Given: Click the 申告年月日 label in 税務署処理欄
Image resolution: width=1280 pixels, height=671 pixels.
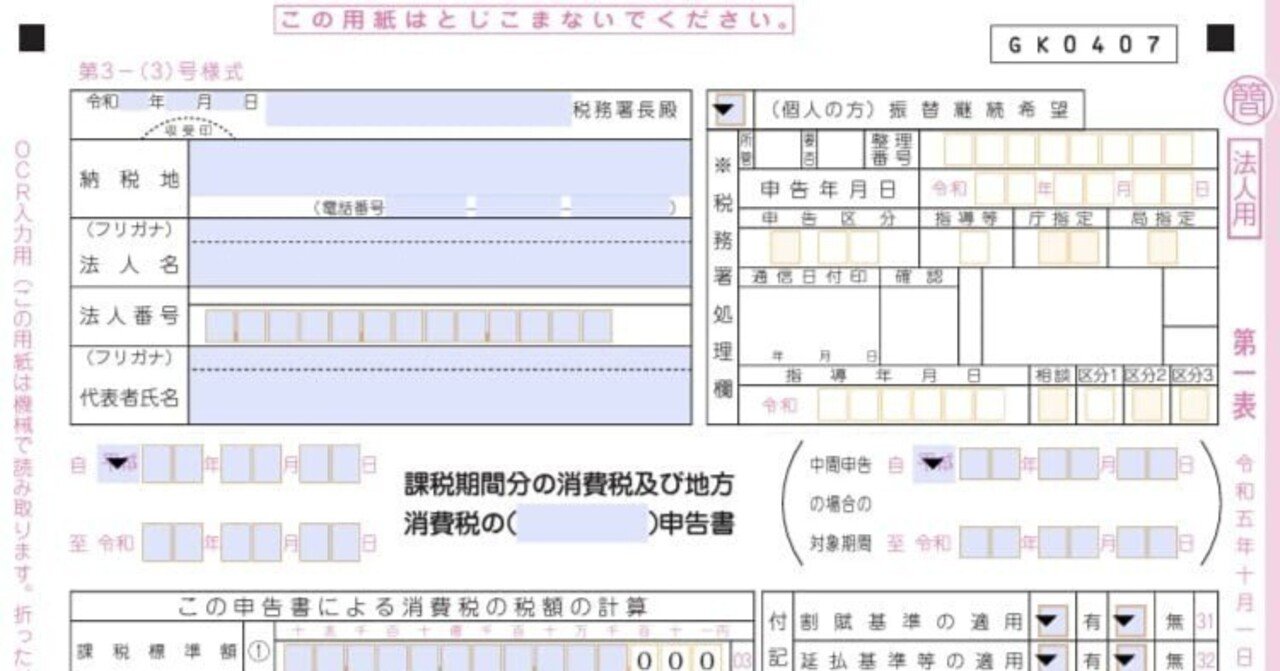Looking at the screenshot, I should [829, 189].
